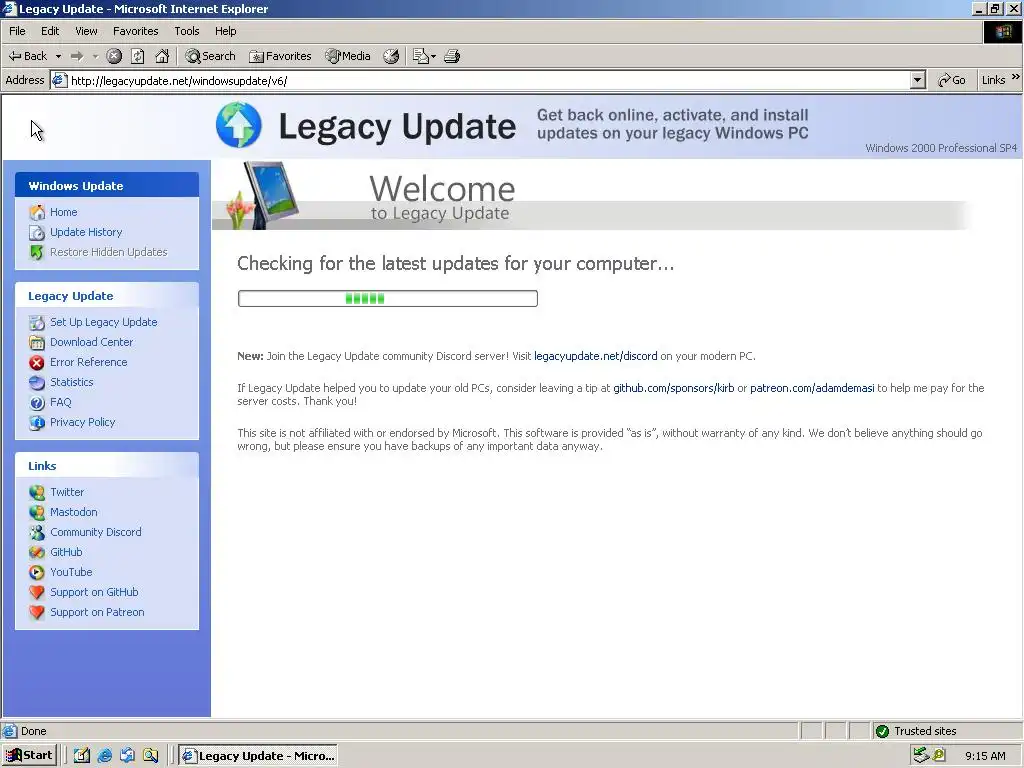Click the Update History clock icon
The image size is (1024, 768).
coord(37,232)
